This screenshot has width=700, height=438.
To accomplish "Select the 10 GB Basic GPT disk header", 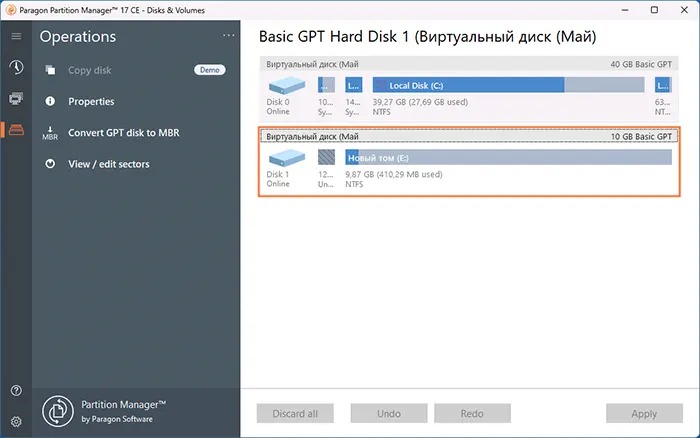I will pos(469,136).
